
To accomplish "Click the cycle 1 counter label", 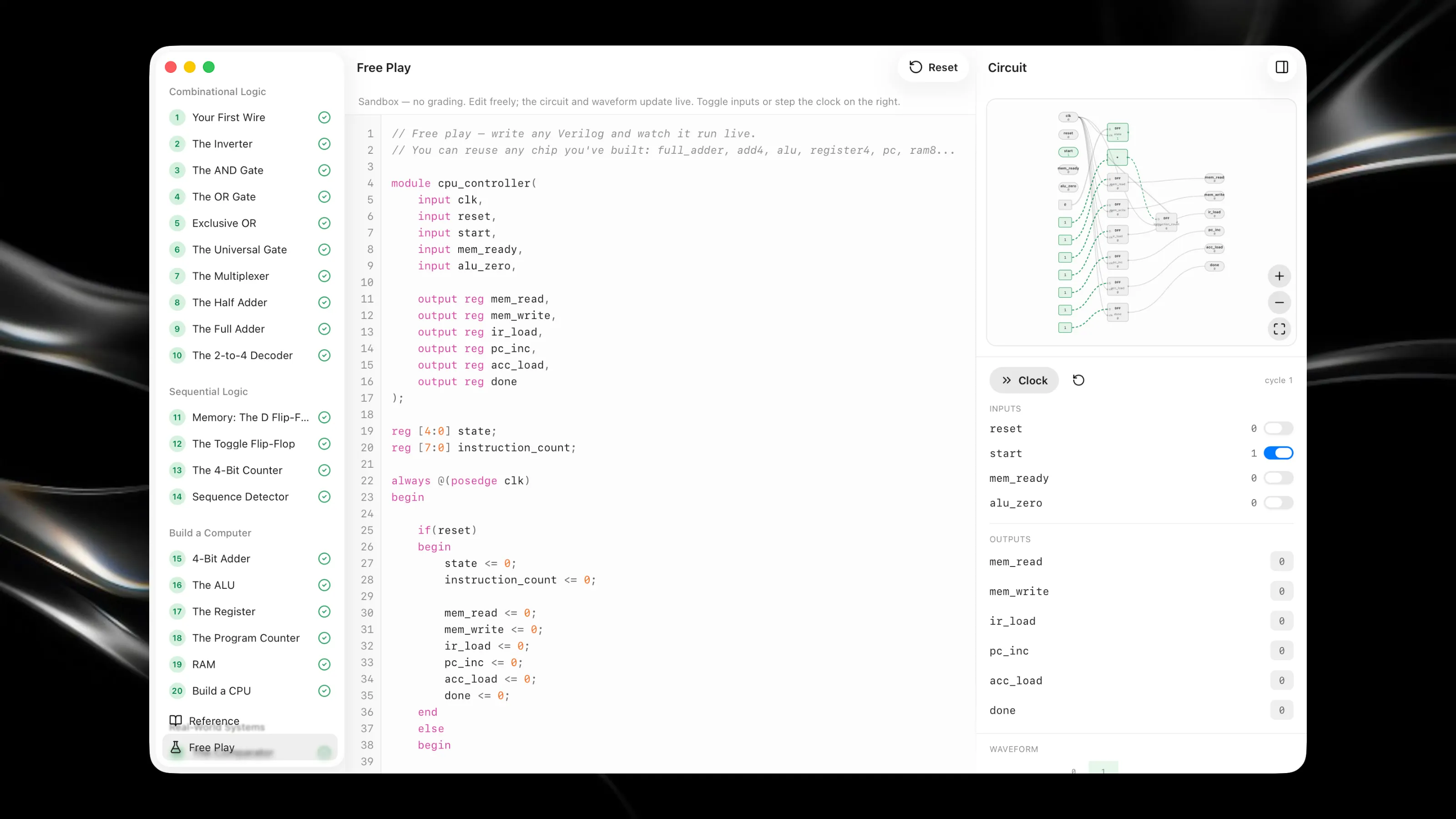I will point(1279,380).
